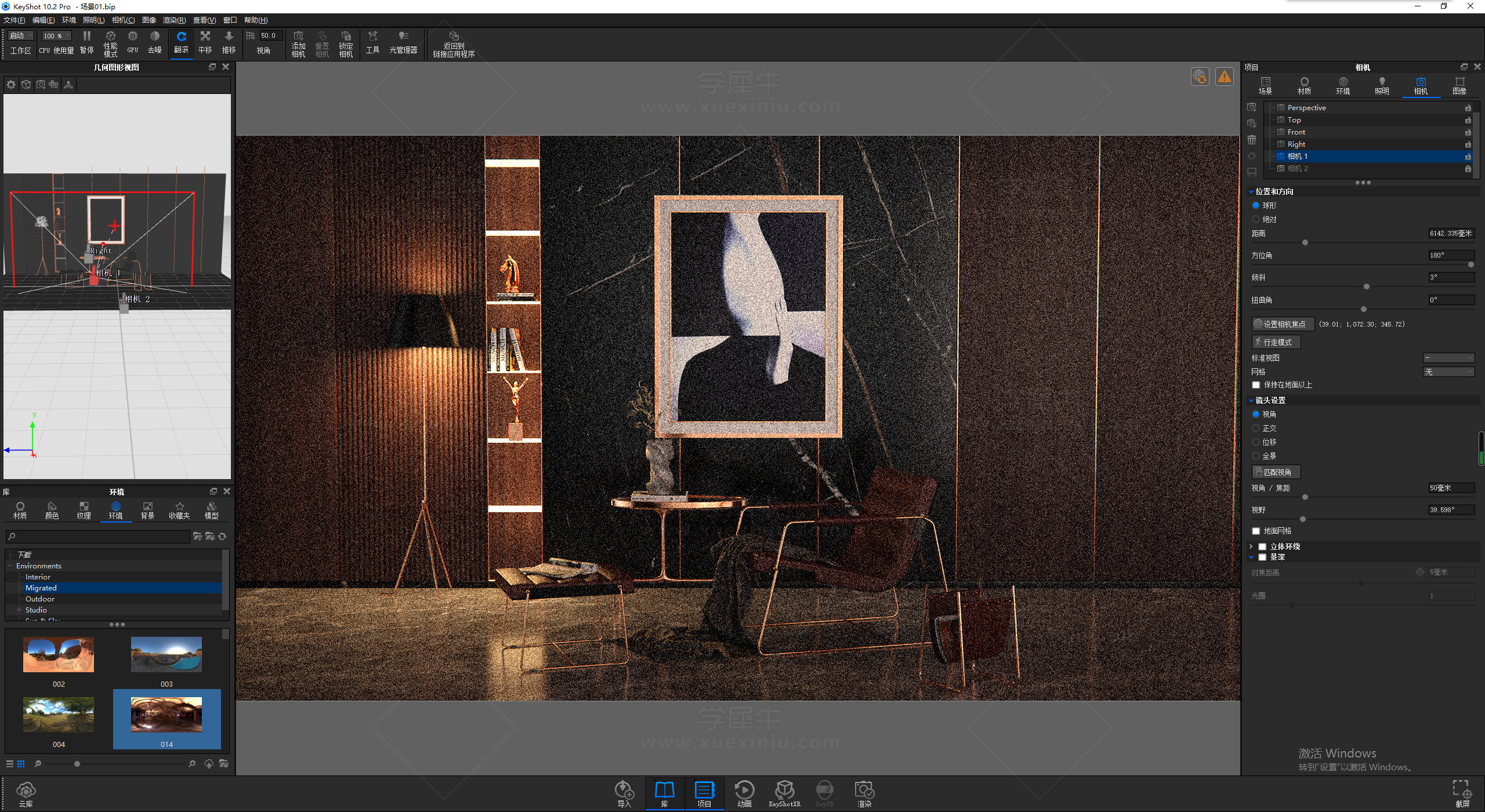
Task: Open the Standard Views dropdown
Action: (1448, 358)
